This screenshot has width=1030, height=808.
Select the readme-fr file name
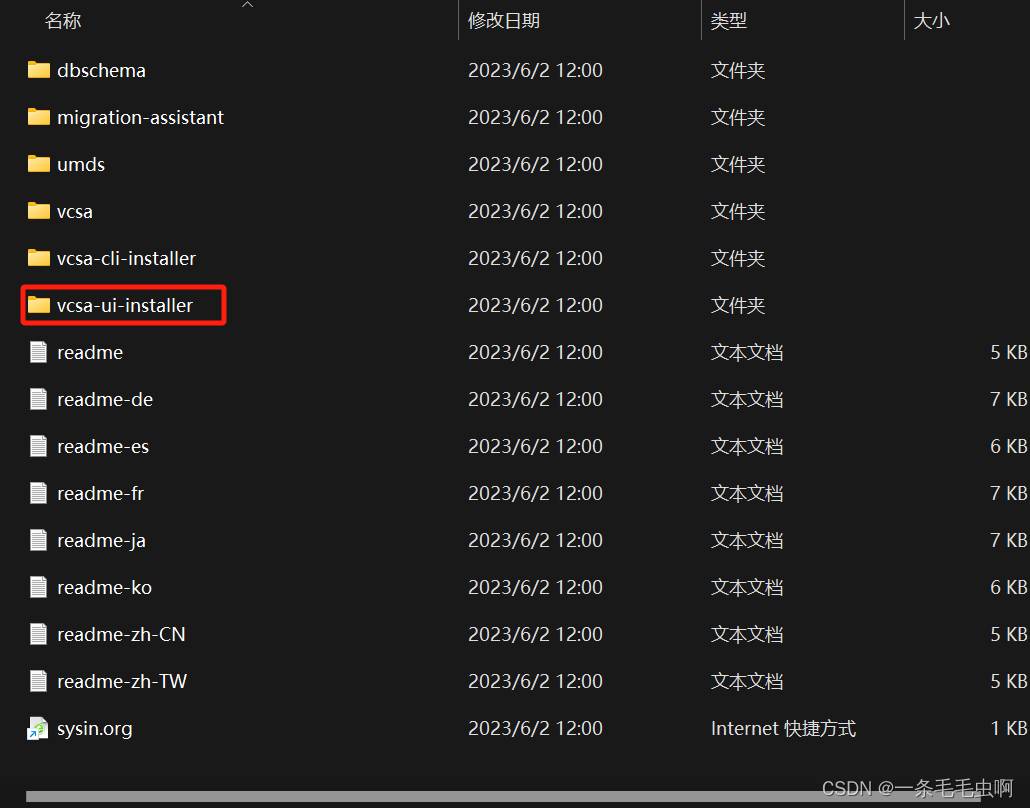100,493
